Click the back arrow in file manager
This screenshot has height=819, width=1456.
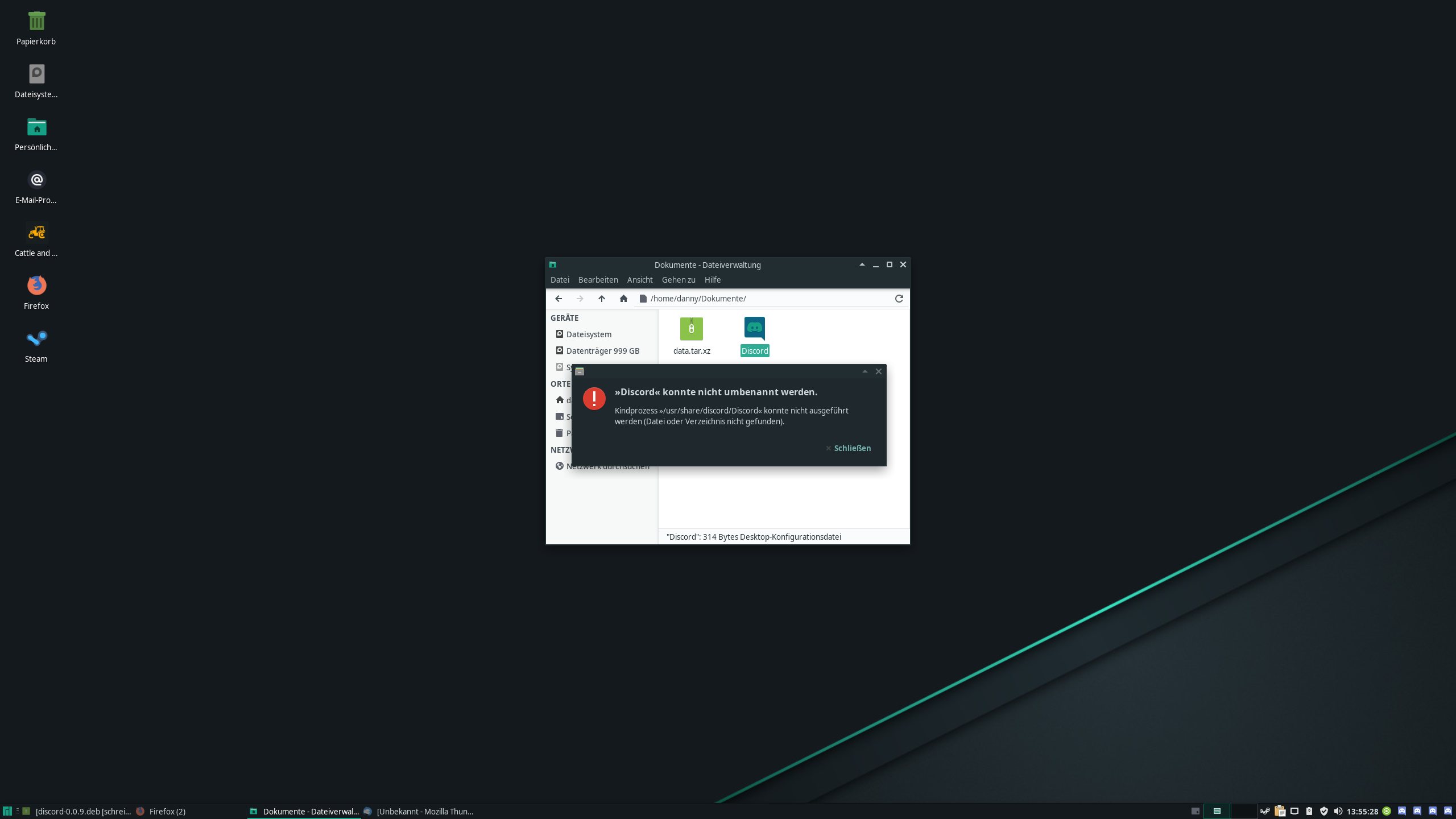(x=559, y=299)
